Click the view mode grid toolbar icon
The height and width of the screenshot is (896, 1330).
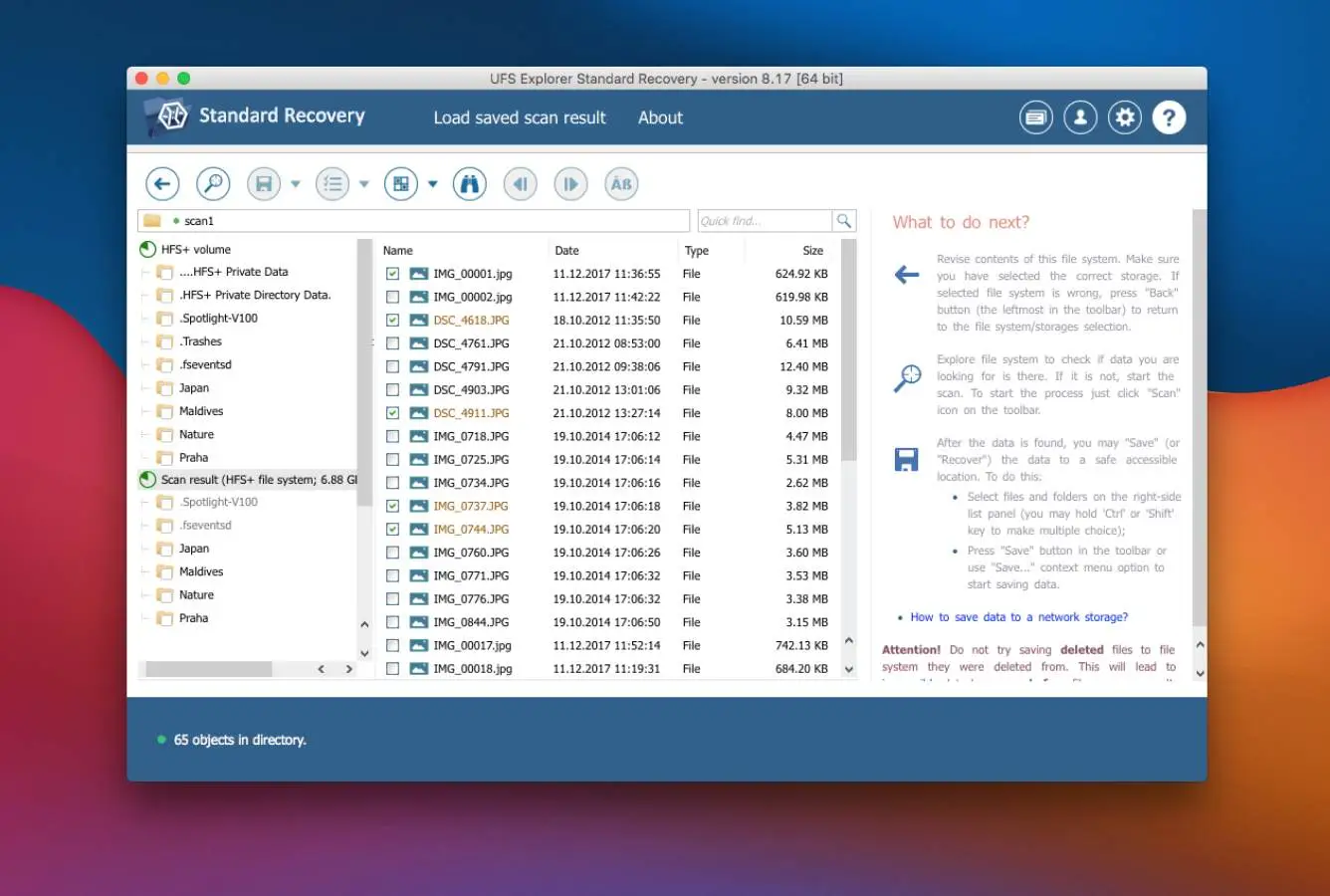coord(401,184)
